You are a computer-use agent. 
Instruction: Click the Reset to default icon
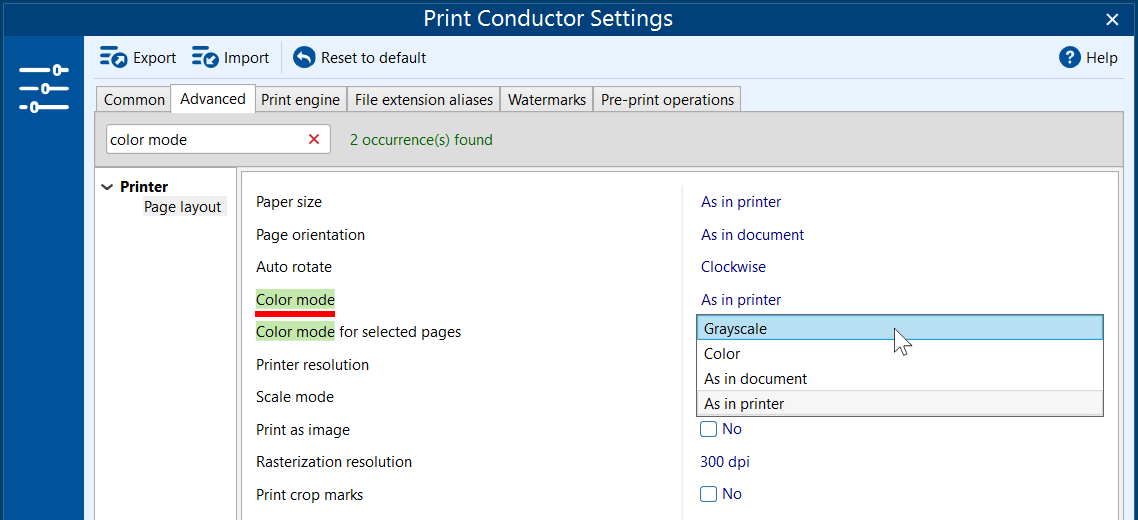[x=304, y=58]
